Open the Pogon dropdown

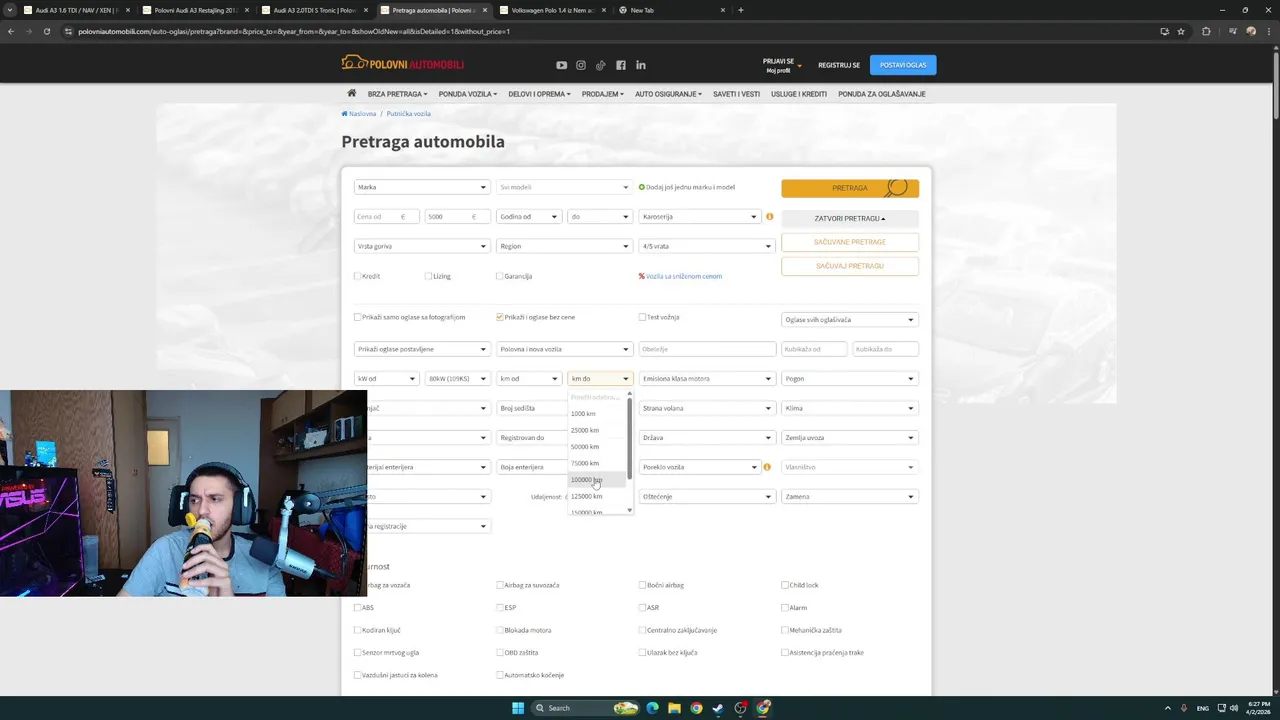coord(850,378)
